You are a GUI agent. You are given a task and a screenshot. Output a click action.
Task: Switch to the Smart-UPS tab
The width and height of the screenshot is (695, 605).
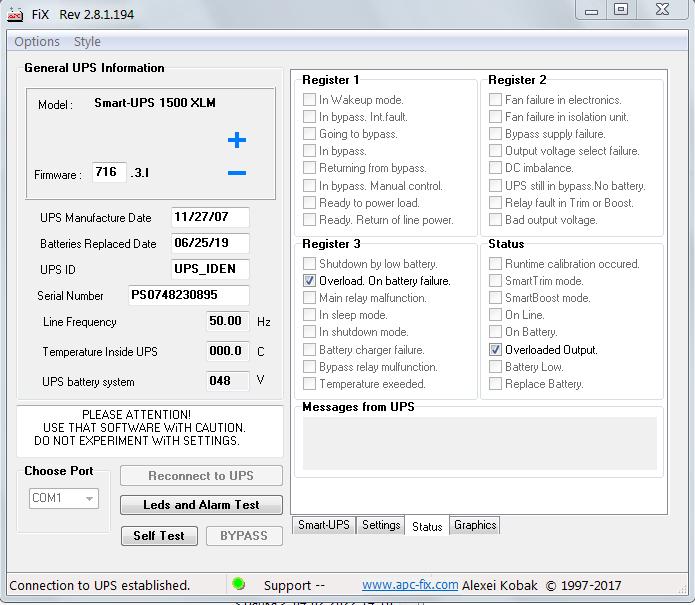point(323,525)
